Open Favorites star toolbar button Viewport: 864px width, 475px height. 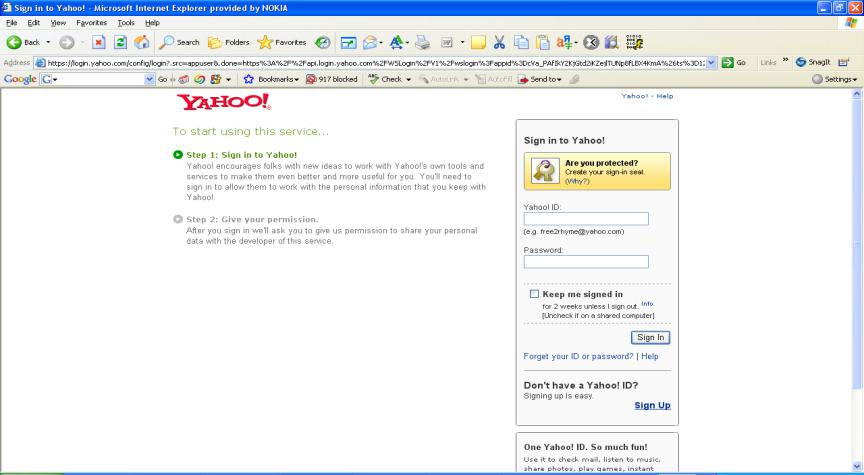click(282, 42)
